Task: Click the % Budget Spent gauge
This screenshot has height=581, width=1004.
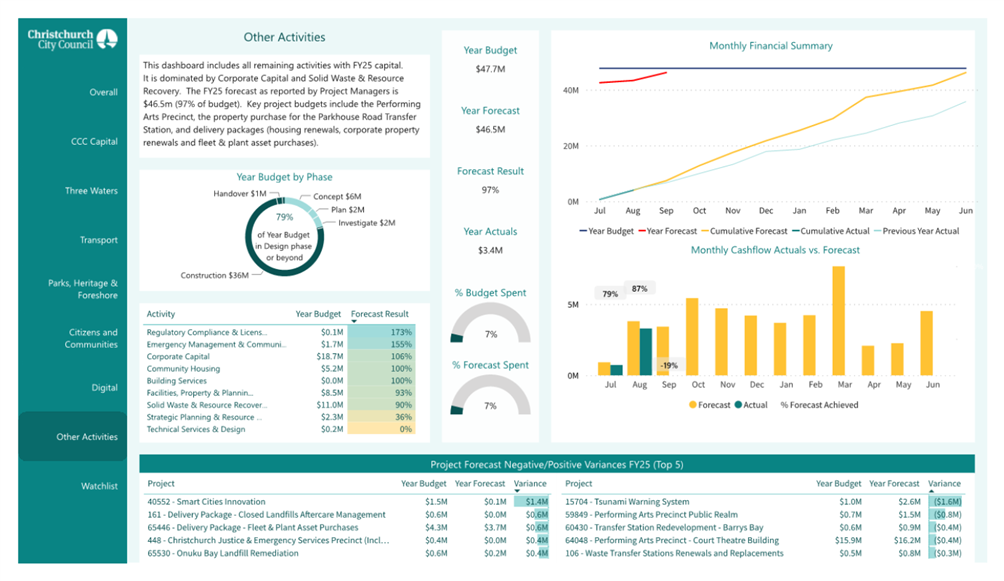Action: [x=490, y=323]
